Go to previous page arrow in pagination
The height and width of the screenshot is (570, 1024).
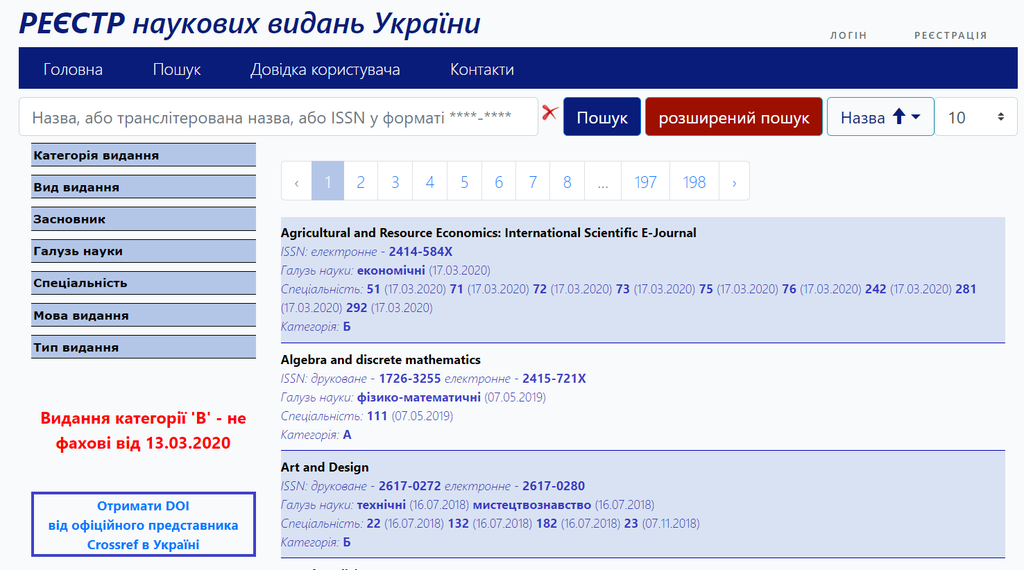click(x=296, y=182)
